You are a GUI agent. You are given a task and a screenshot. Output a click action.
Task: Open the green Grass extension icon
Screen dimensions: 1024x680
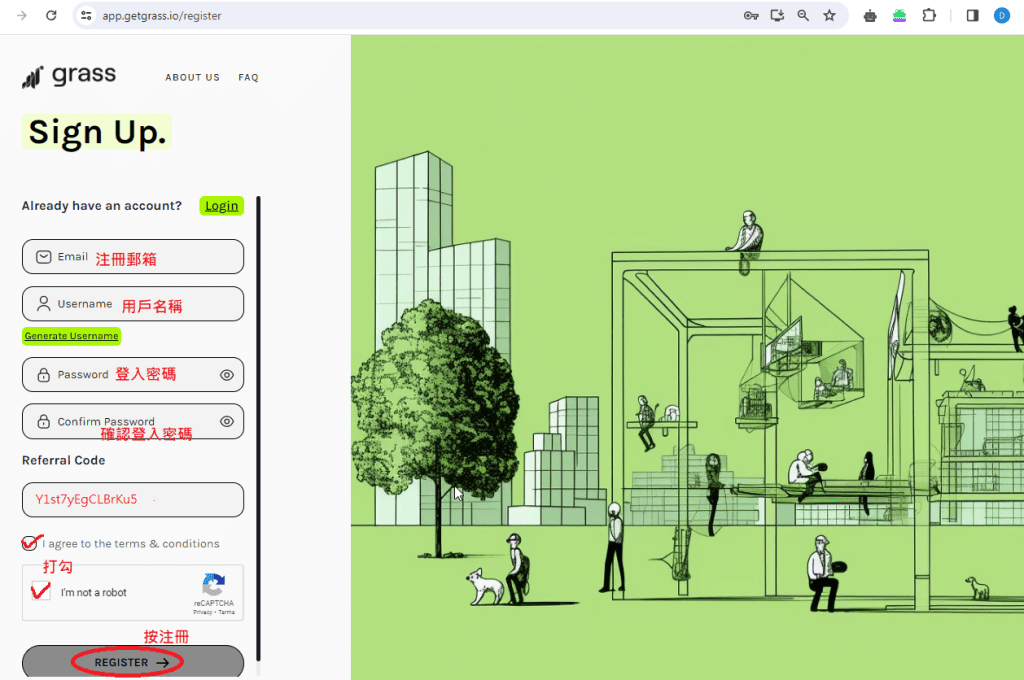[899, 16]
